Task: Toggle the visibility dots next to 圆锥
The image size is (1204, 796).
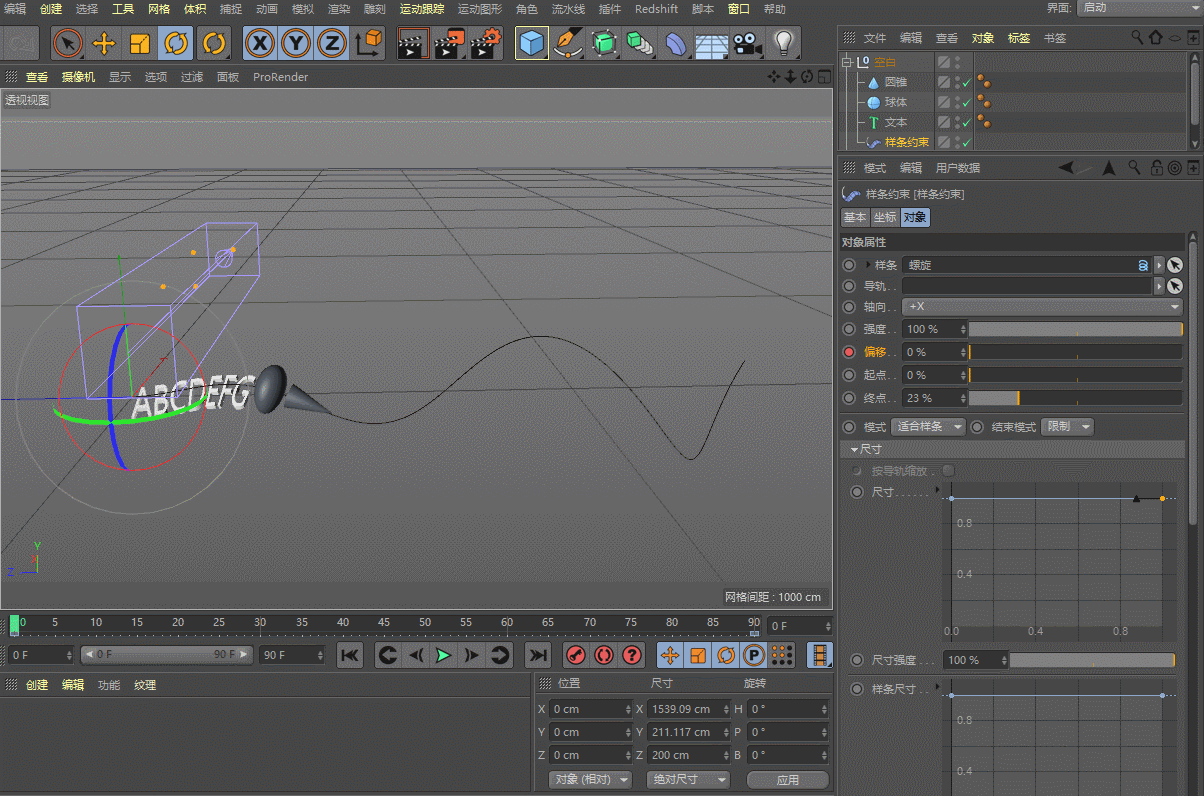Action: coord(957,82)
